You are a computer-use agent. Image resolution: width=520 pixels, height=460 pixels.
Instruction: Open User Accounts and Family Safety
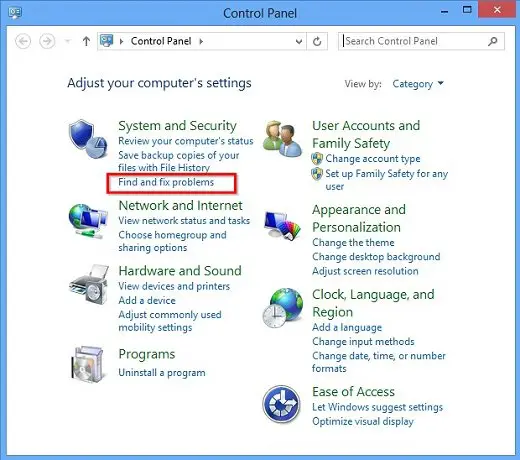[x=366, y=135]
